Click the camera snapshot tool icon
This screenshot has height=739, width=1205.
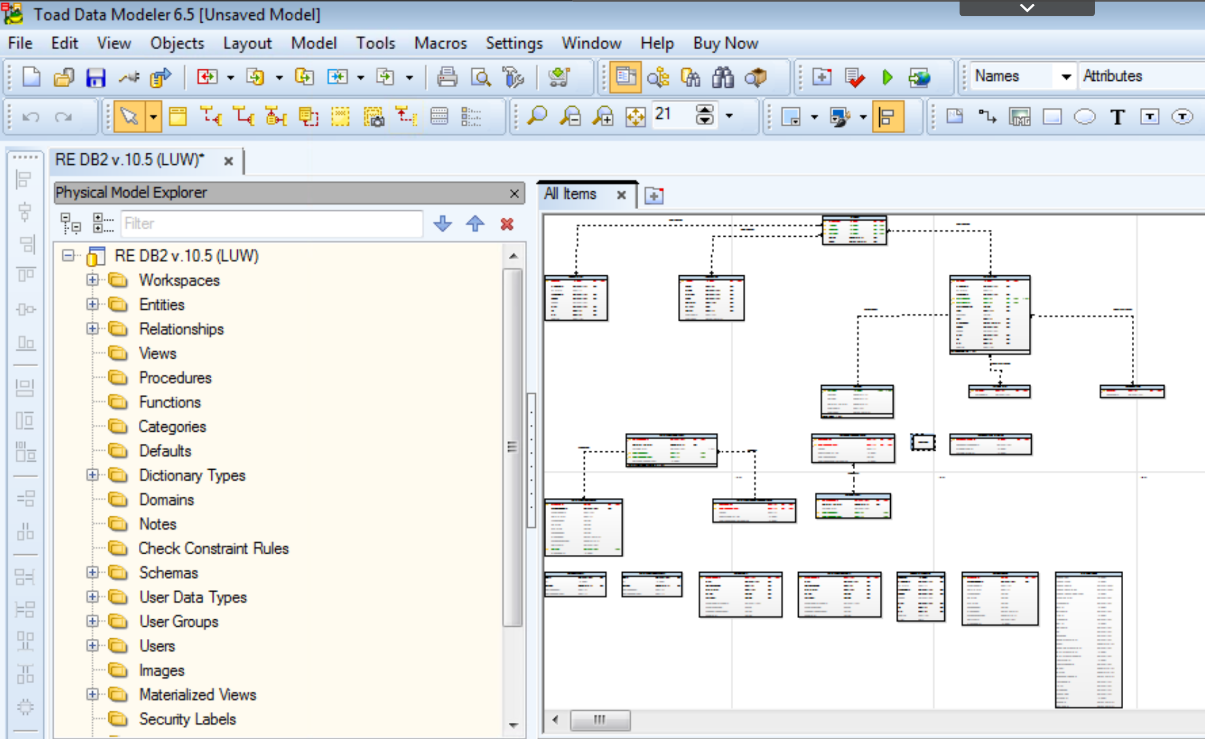tap(374, 117)
